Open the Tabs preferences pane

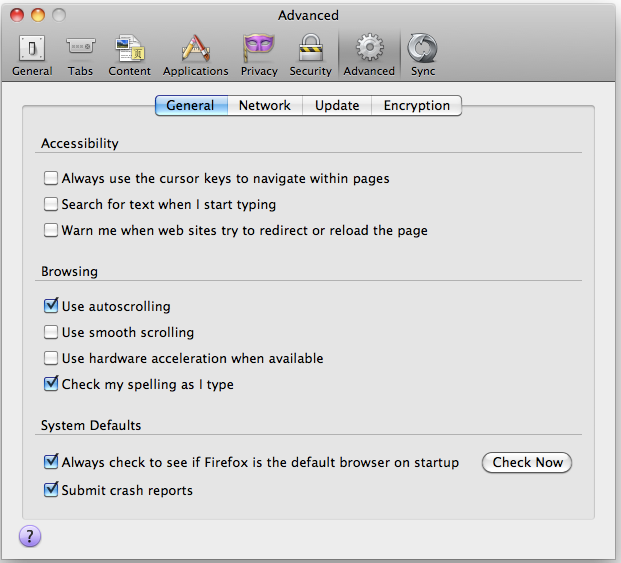(x=80, y=55)
